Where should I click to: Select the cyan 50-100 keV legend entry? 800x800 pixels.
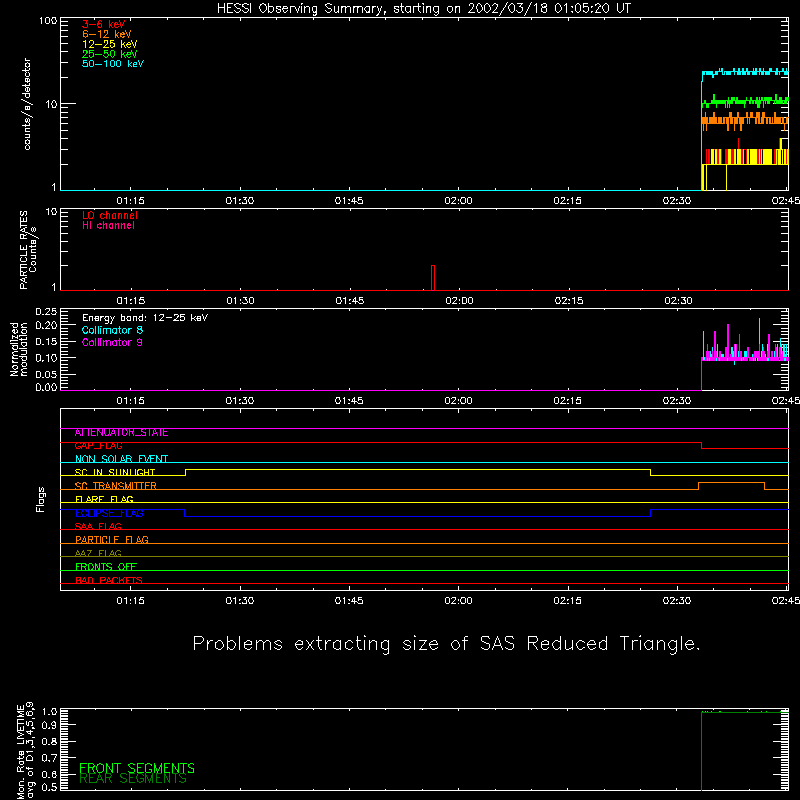coord(113,64)
